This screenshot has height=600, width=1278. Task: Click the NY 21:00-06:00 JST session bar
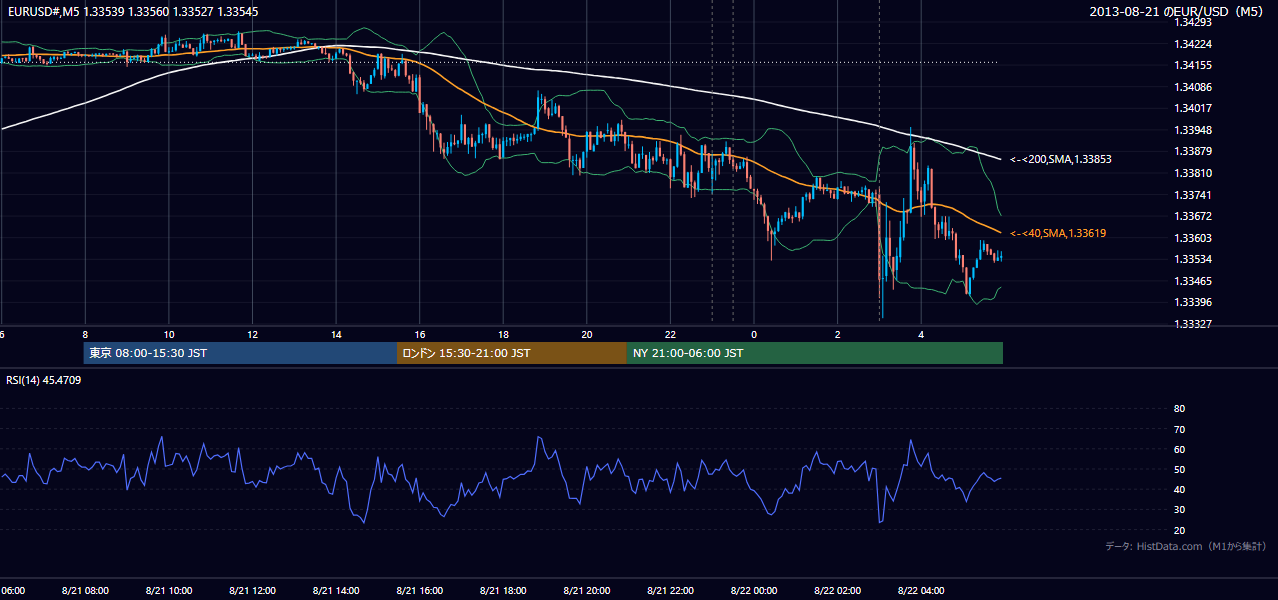(x=815, y=353)
